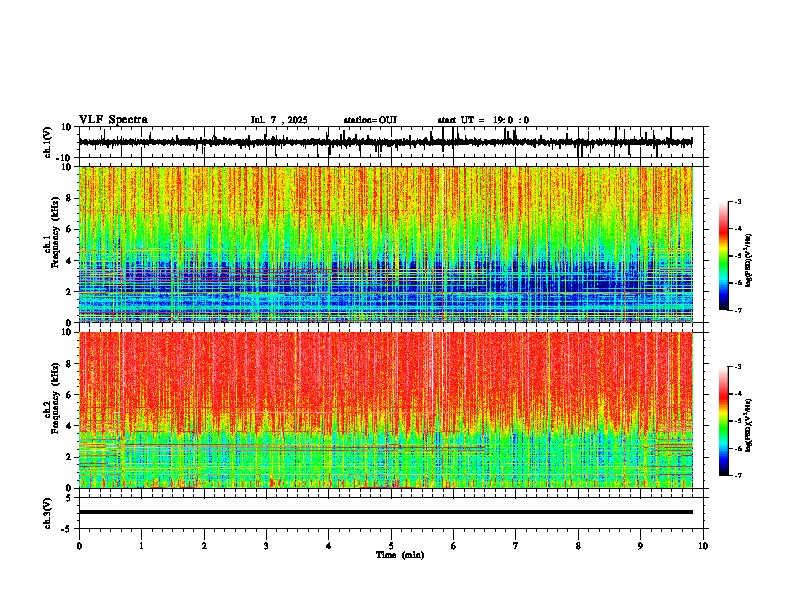Click inside the ch.2 spectrogram plot
792x612 pixels.
coord(385,410)
